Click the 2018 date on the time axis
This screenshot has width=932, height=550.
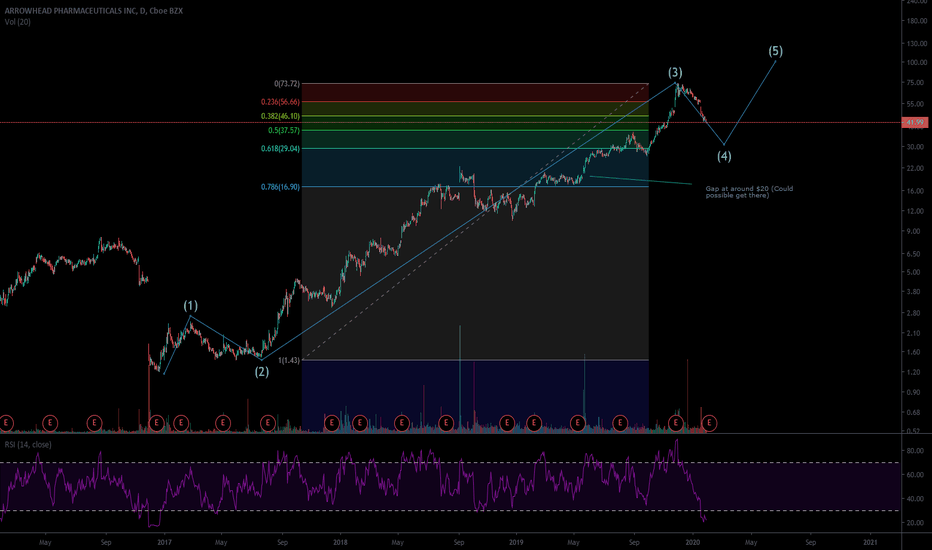coord(340,542)
